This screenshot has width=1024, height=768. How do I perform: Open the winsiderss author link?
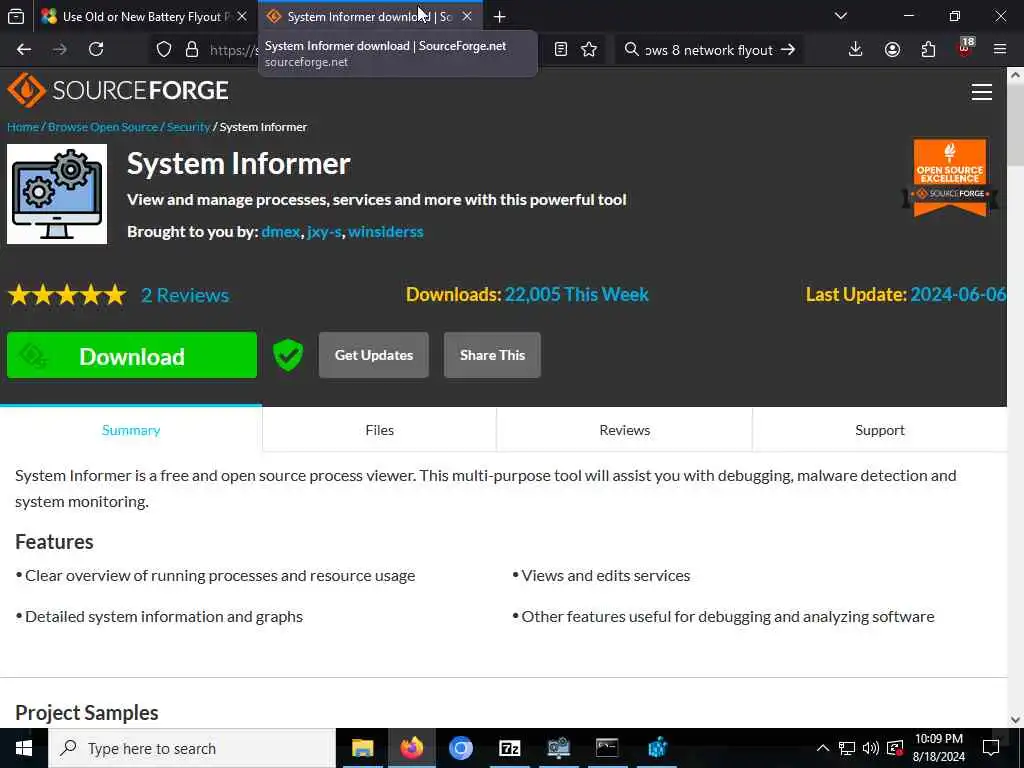click(386, 232)
